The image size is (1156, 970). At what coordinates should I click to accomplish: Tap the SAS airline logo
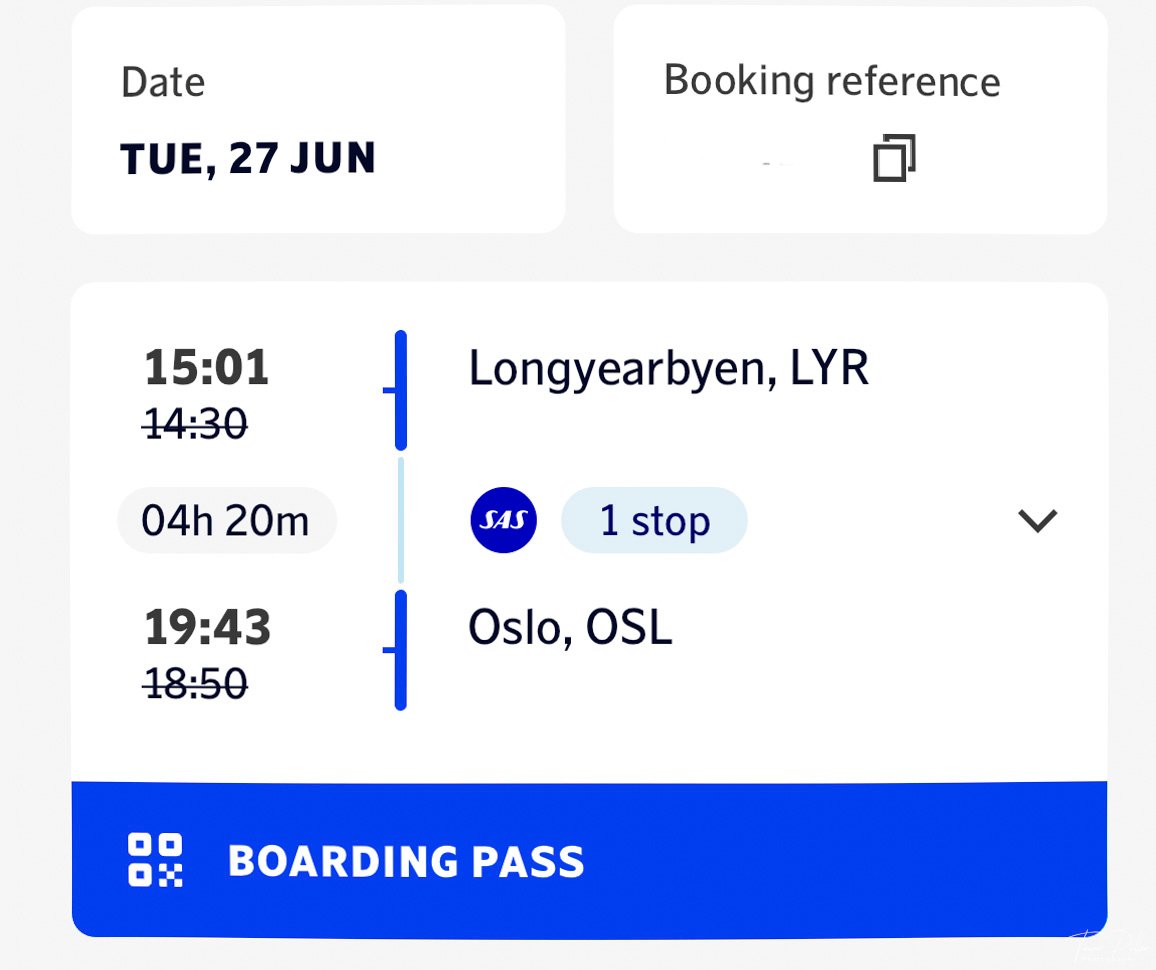click(x=504, y=520)
